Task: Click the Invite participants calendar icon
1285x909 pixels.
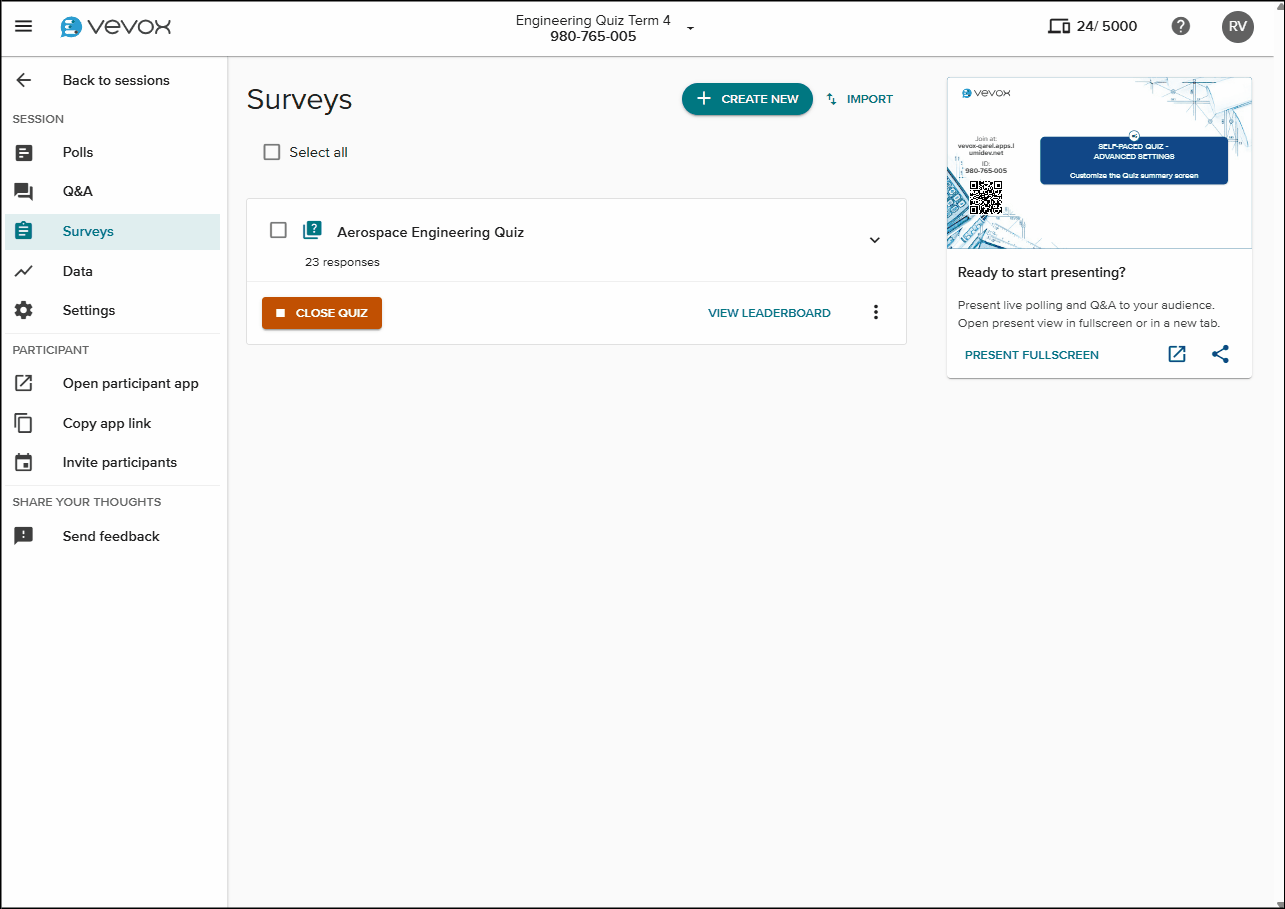Action: coord(24,462)
